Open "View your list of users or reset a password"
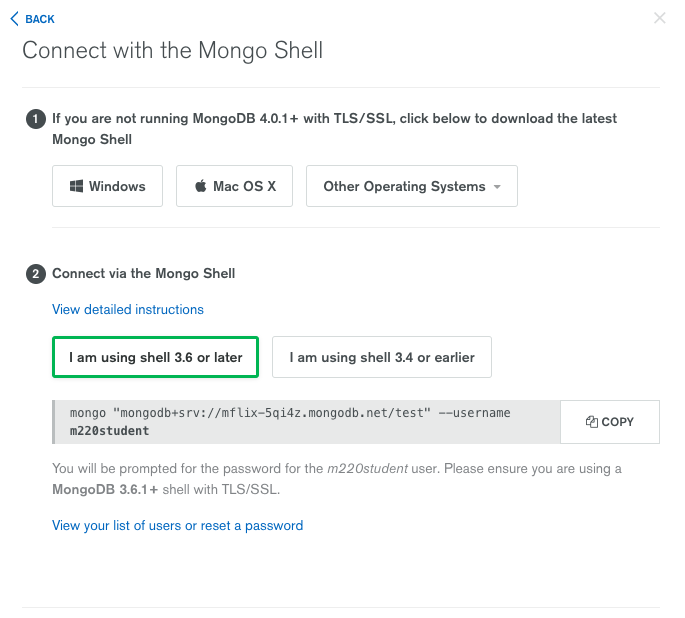Viewport: 685px width, 618px height. pos(177,525)
